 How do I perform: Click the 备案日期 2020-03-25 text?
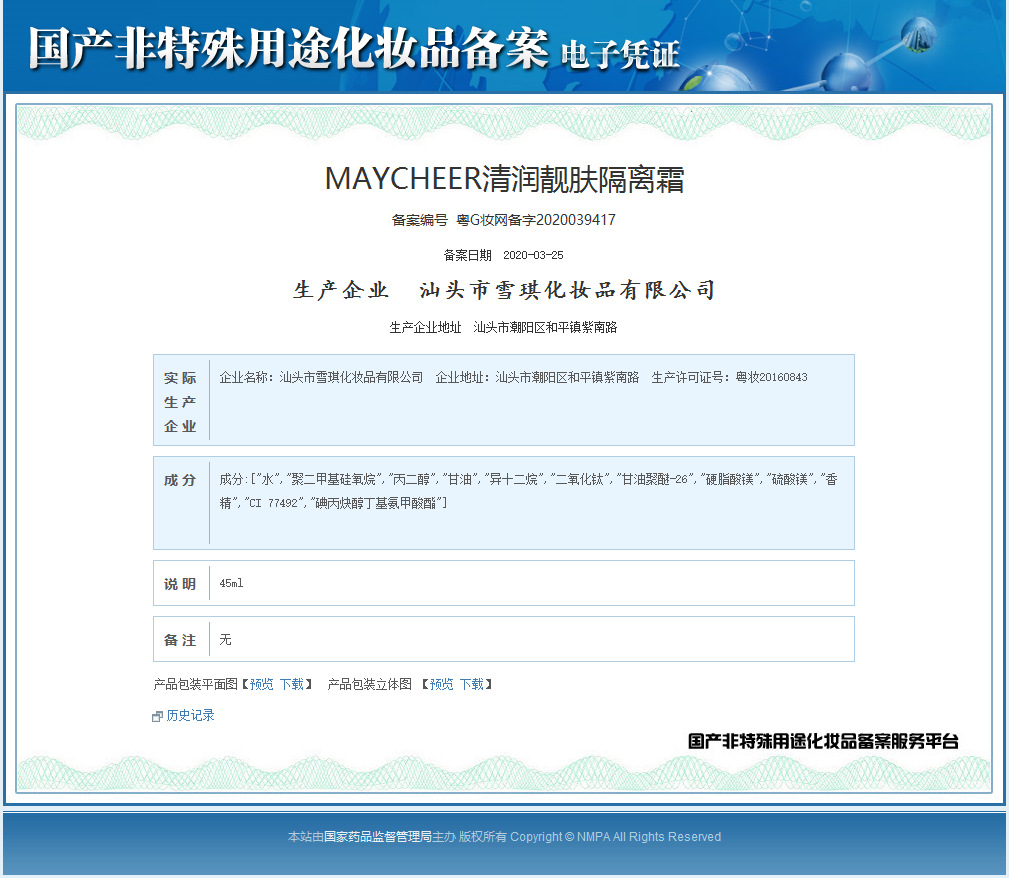504,256
